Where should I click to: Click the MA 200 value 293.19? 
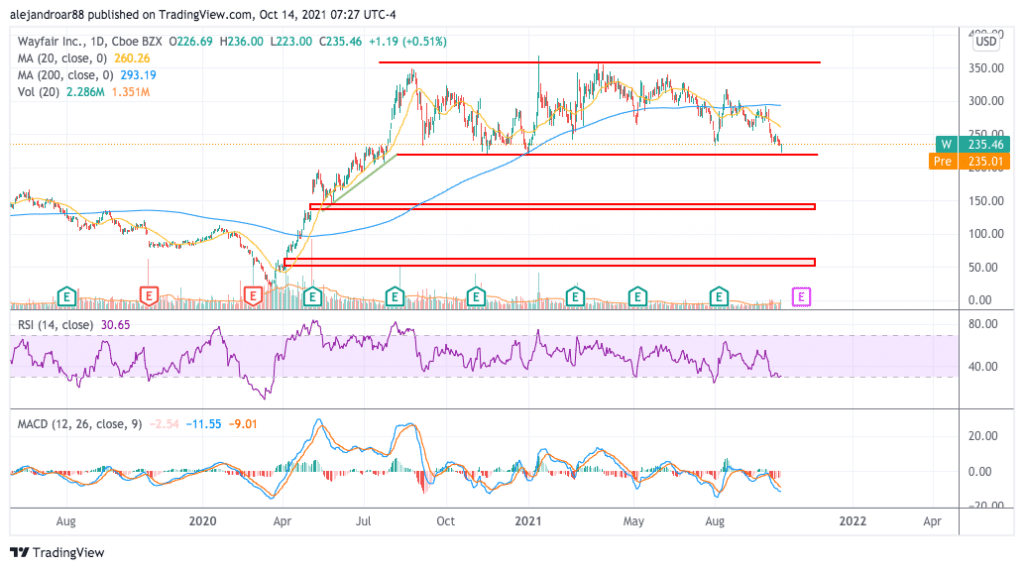pyautogui.click(x=138, y=75)
